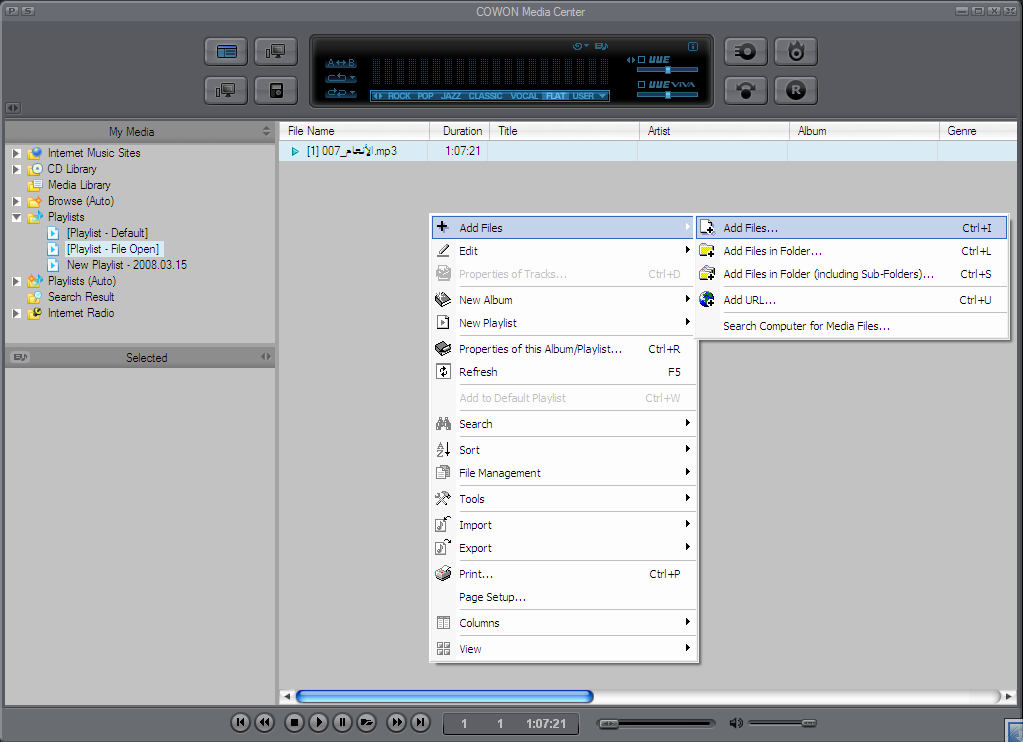
Task: Click the portable player device button
Action: click(276, 91)
